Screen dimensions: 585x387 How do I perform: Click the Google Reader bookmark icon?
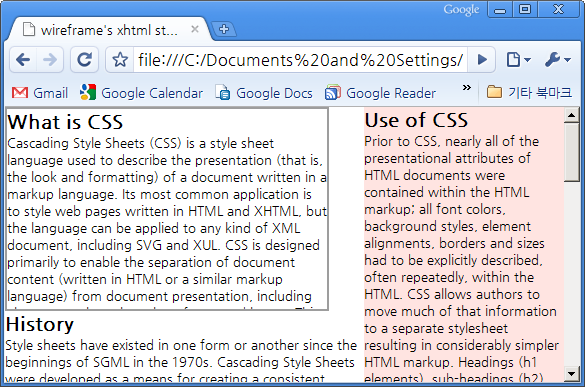point(332,93)
